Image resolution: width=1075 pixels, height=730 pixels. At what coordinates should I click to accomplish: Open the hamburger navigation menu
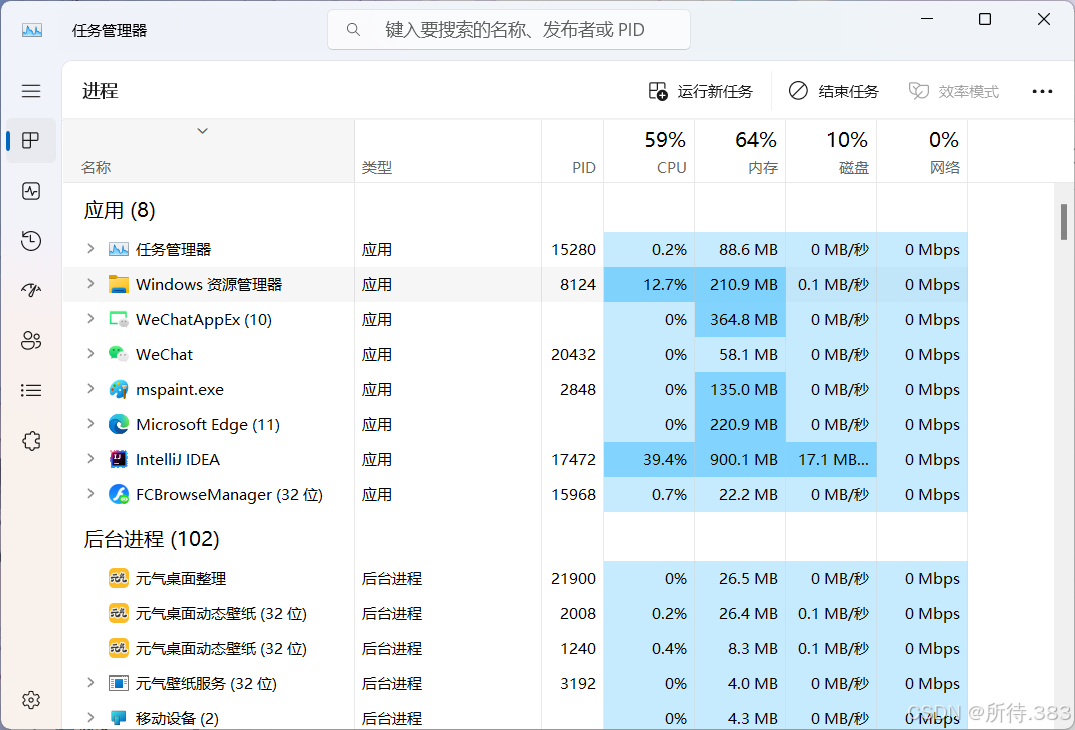coord(31,91)
